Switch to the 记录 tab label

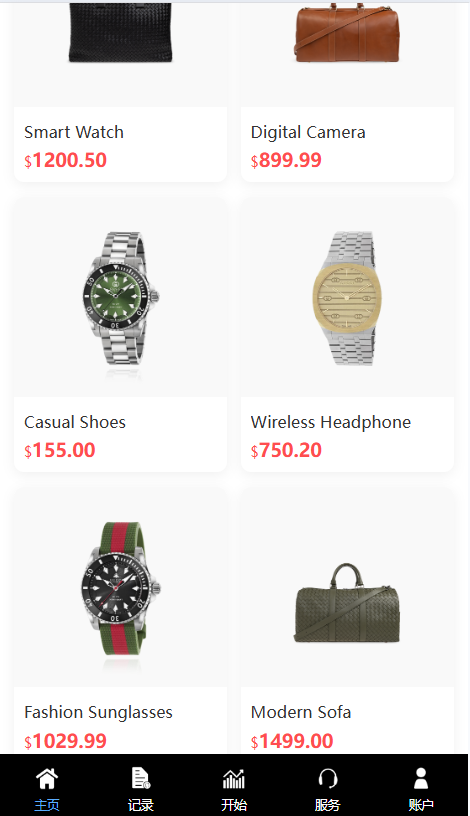click(141, 805)
